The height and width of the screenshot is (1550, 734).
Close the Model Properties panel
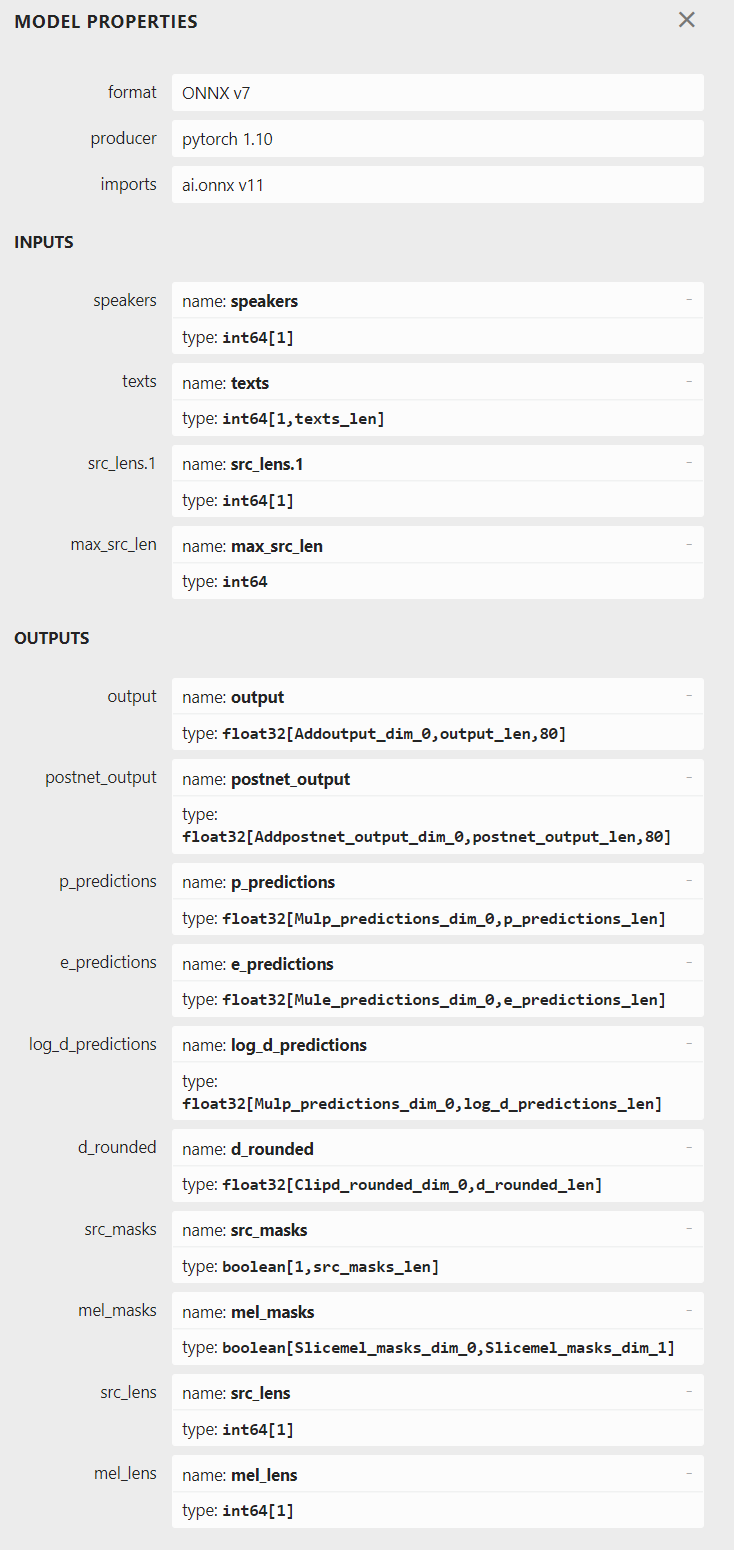pos(687,19)
